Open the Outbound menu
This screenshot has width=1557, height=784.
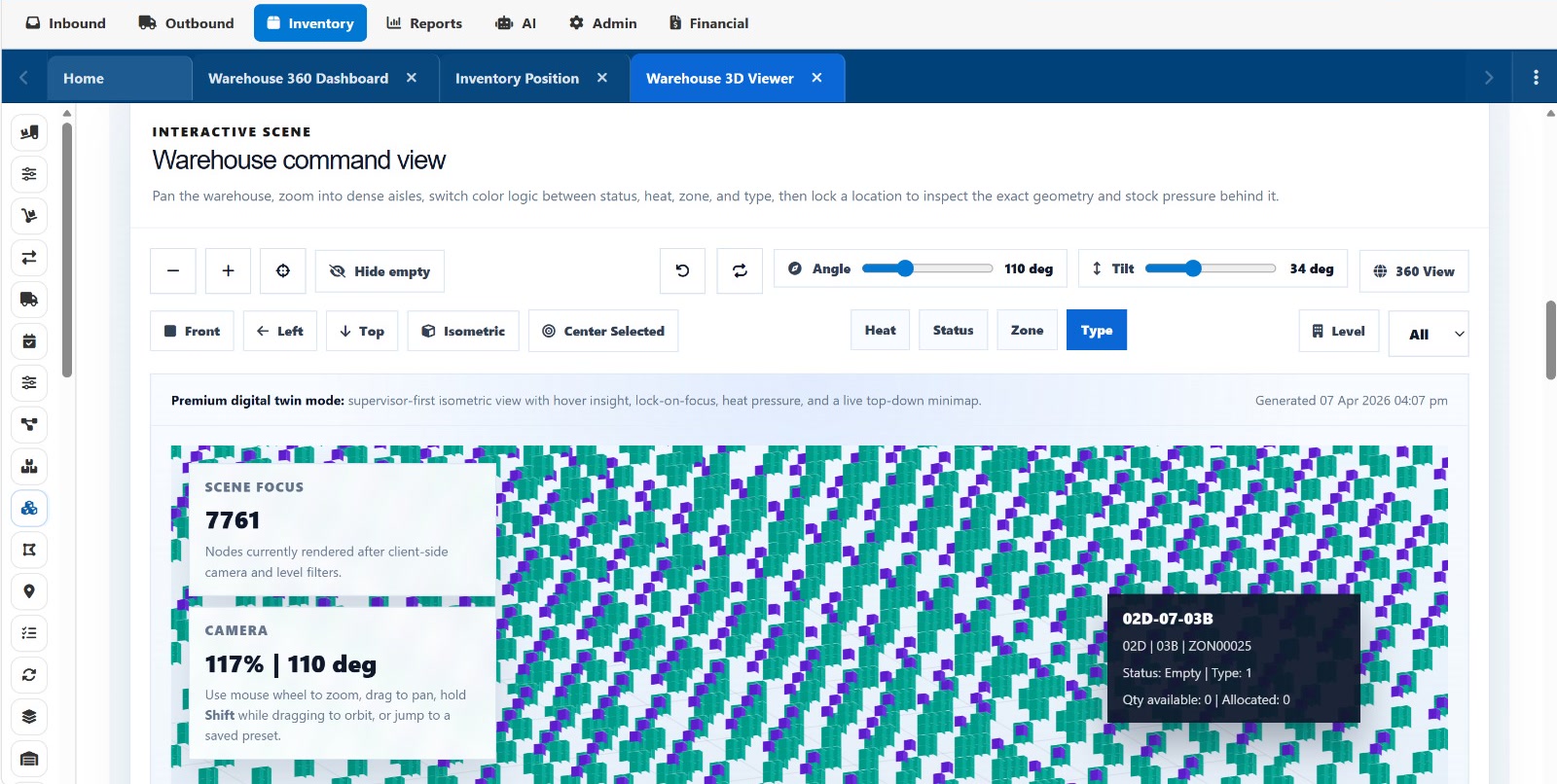click(186, 23)
